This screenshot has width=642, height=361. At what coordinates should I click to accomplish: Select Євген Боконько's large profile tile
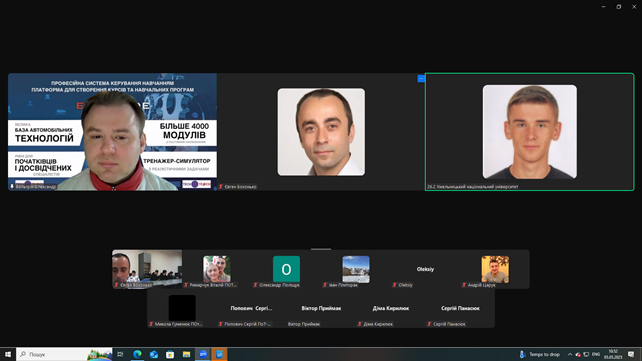(321, 132)
